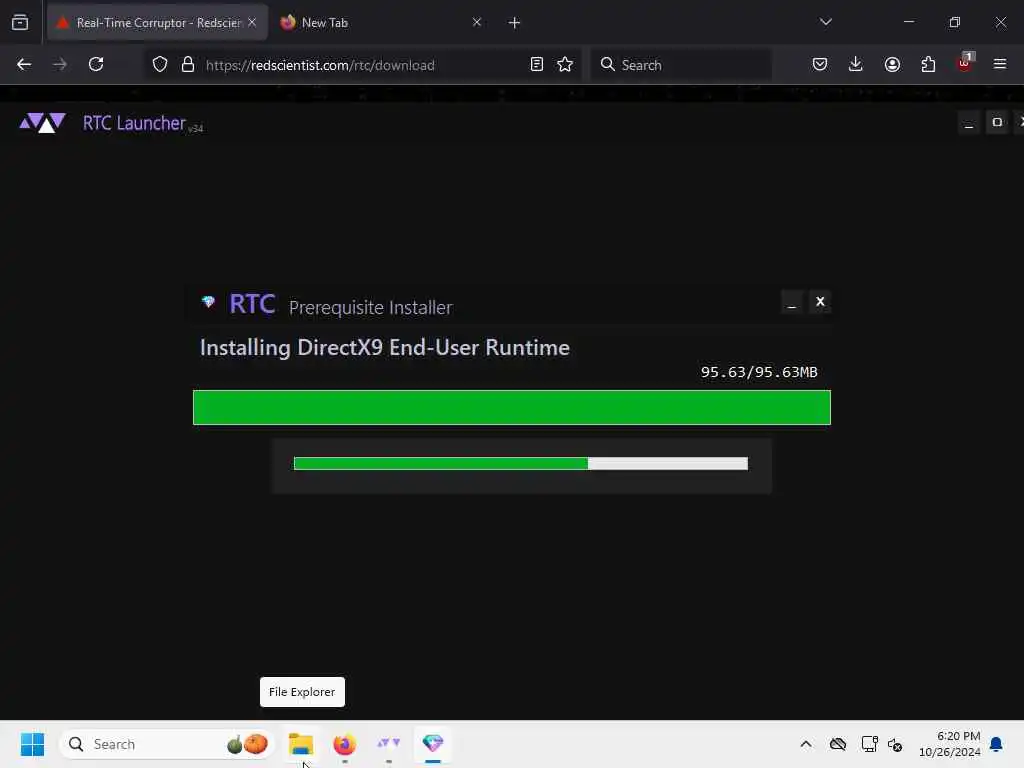Viewport: 1024px width, 768px height.
Task: Minimize the RTC Prerequisite Installer dialog
Action: click(792, 302)
